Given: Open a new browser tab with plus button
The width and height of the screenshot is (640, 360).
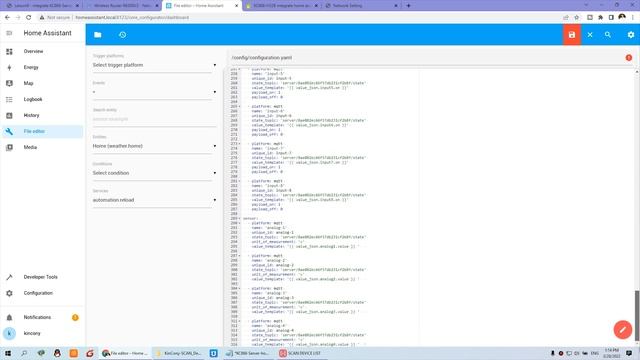Looking at the screenshot, I should click(x=408, y=6).
